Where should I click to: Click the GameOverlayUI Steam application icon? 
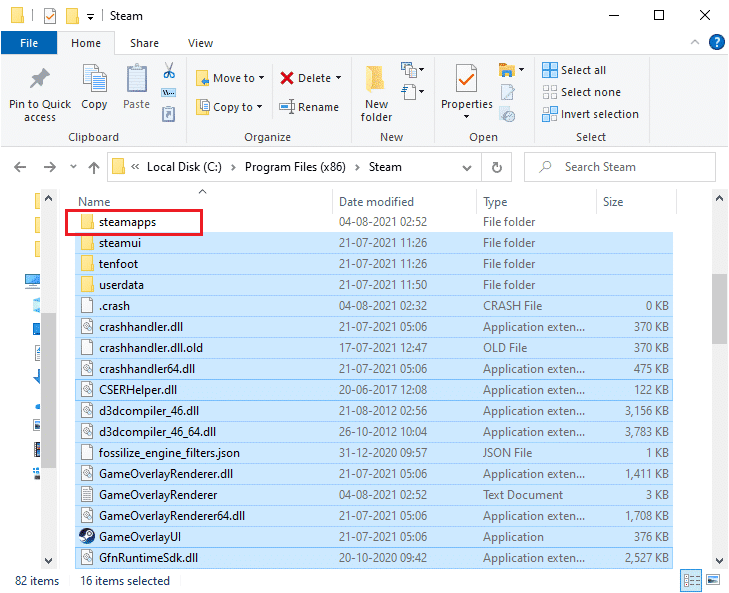[x=87, y=536]
